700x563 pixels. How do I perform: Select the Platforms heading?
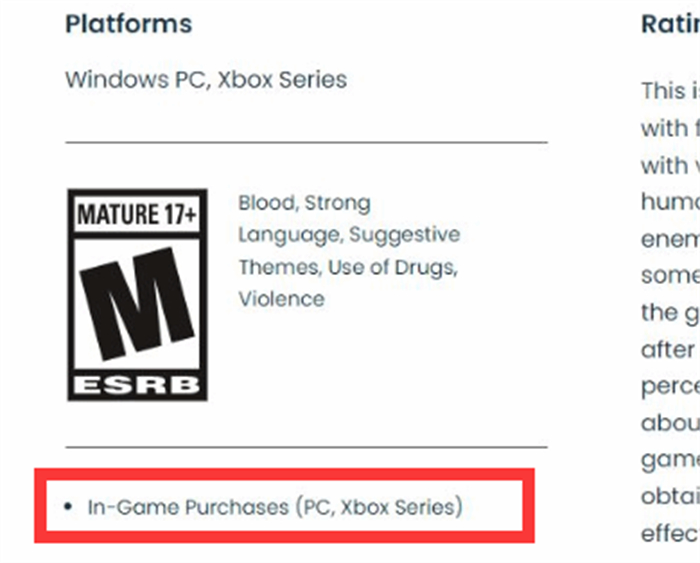[129, 24]
